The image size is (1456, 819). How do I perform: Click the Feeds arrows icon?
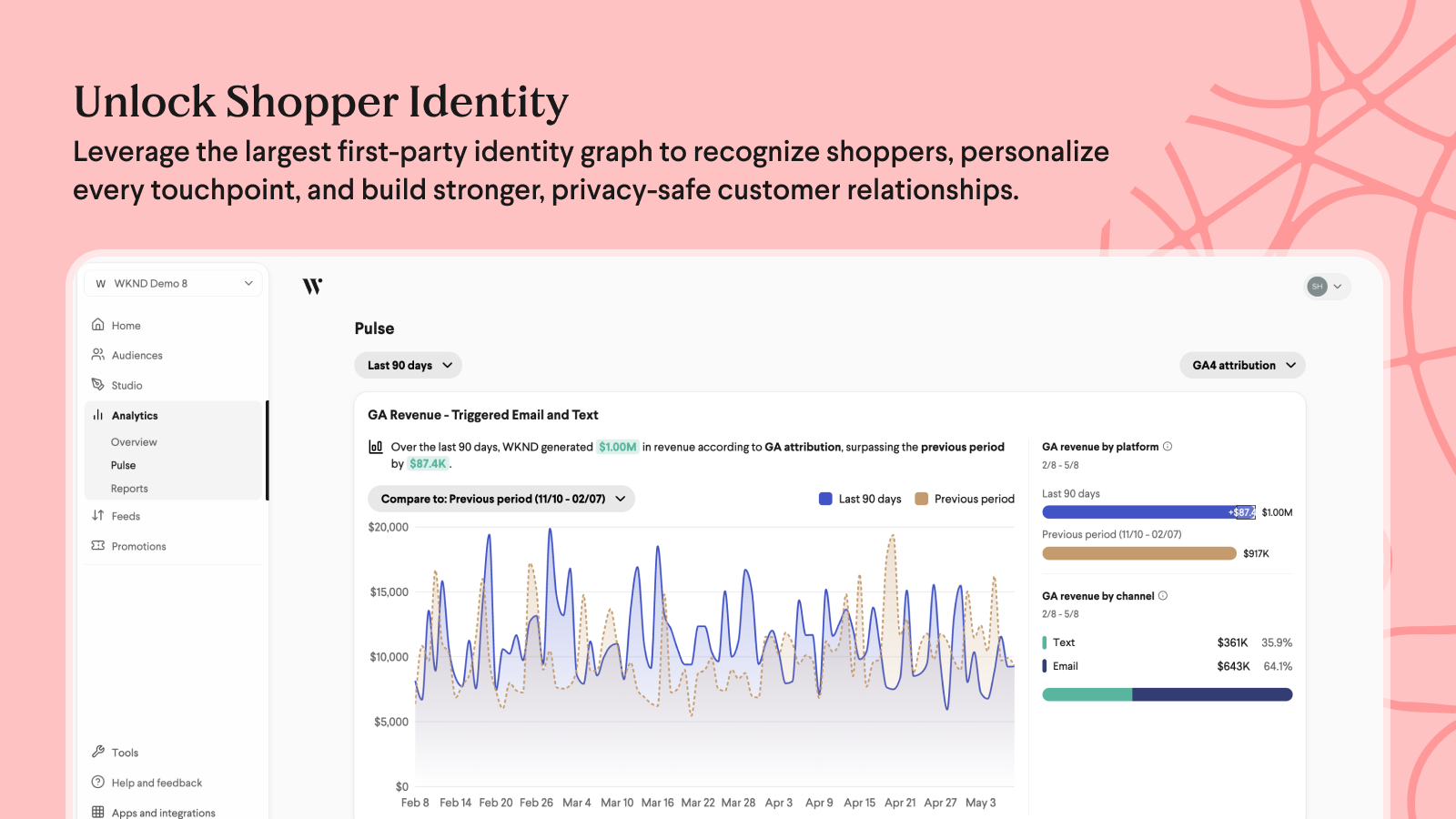coord(98,516)
